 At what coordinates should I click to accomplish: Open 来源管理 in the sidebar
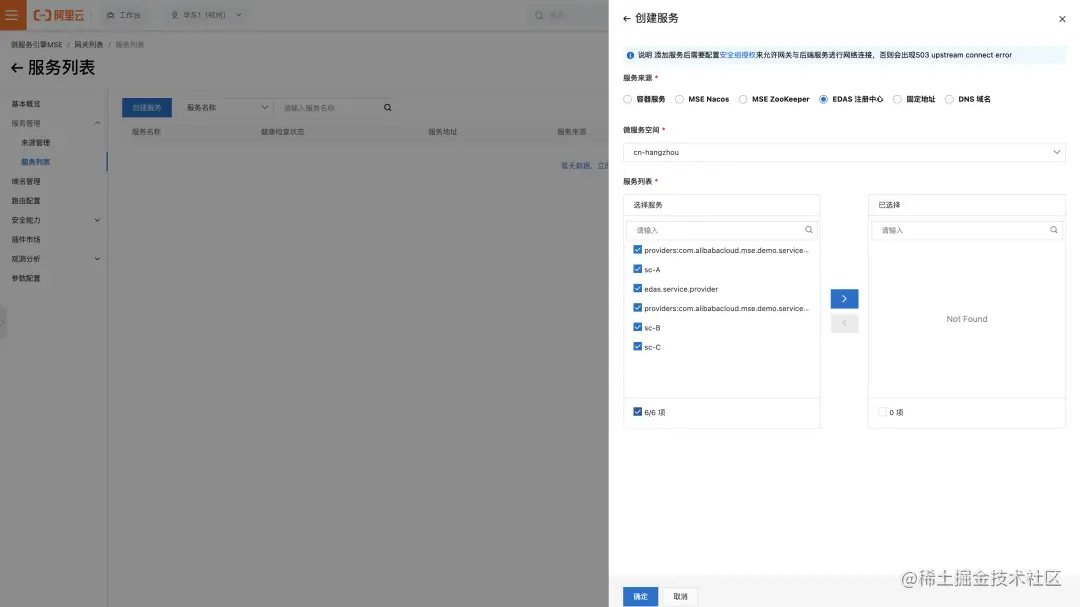(x=36, y=143)
